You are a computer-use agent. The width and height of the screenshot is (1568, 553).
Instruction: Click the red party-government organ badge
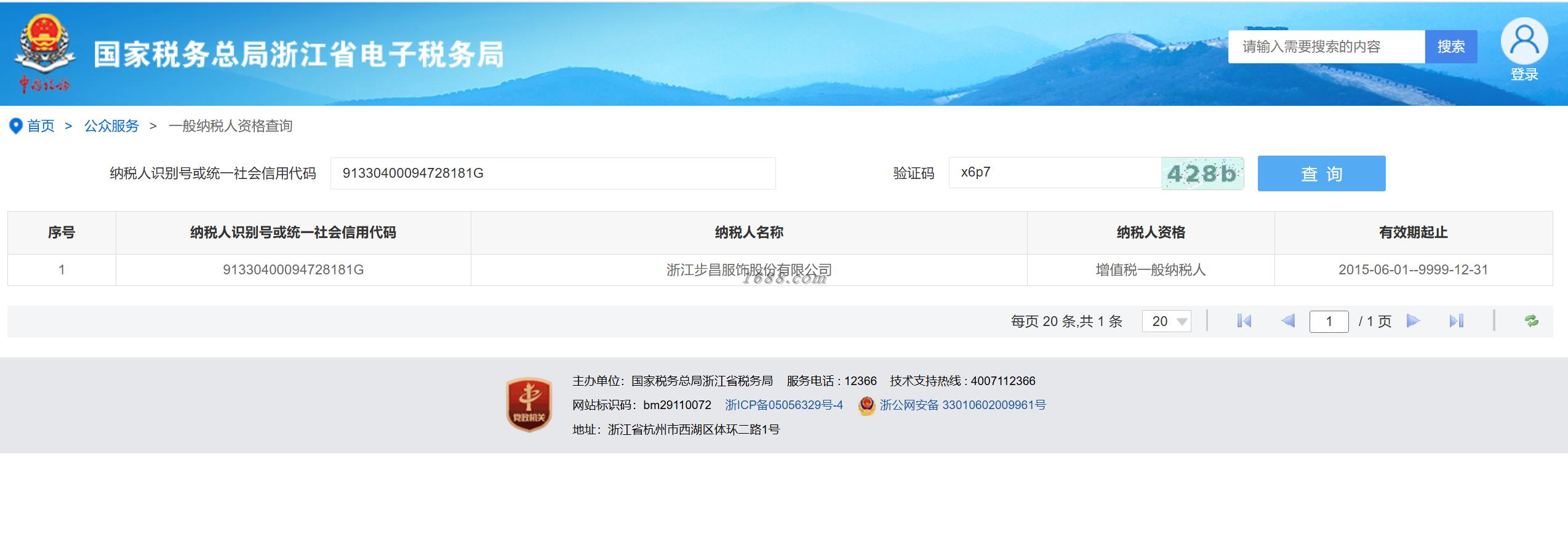click(529, 404)
